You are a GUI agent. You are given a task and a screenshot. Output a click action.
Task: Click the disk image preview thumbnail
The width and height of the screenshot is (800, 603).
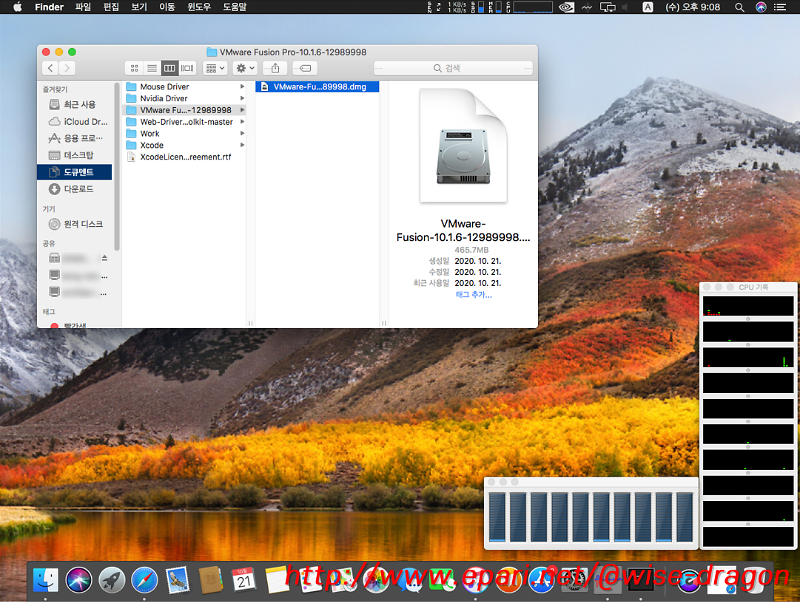pyautogui.click(x=463, y=145)
